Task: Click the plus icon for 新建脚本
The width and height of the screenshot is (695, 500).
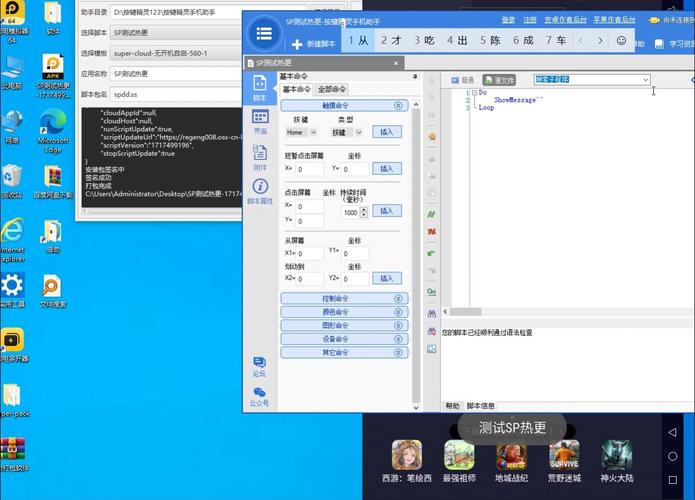Action: [297, 44]
